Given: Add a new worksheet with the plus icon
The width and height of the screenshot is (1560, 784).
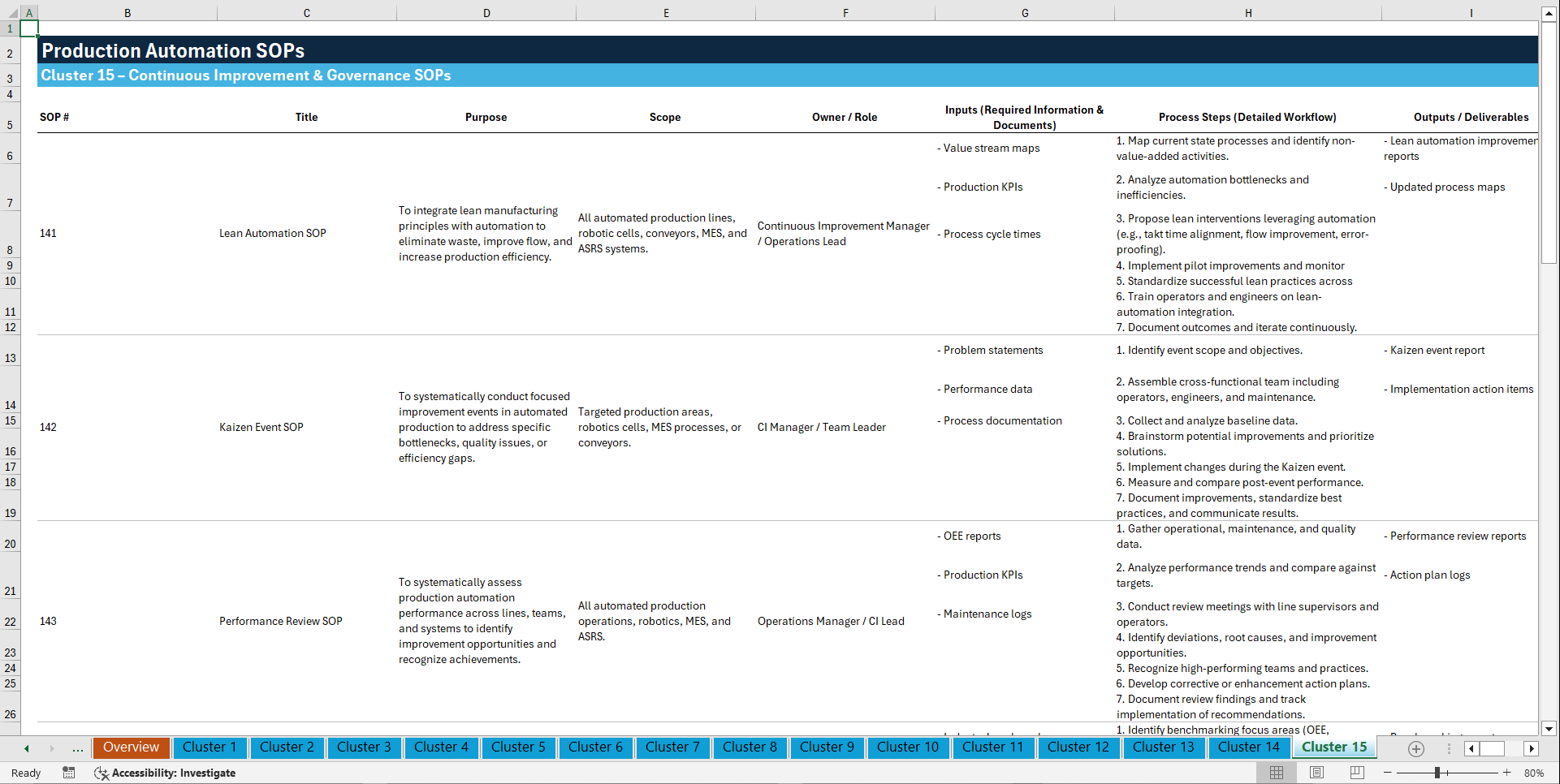Looking at the screenshot, I should [1416, 748].
